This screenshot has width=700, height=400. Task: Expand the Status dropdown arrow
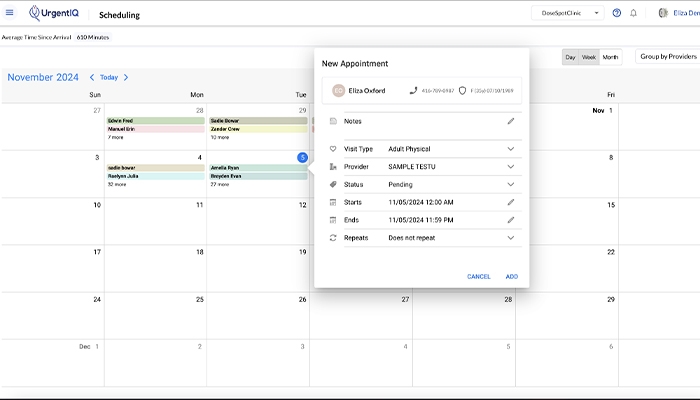(x=511, y=184)
